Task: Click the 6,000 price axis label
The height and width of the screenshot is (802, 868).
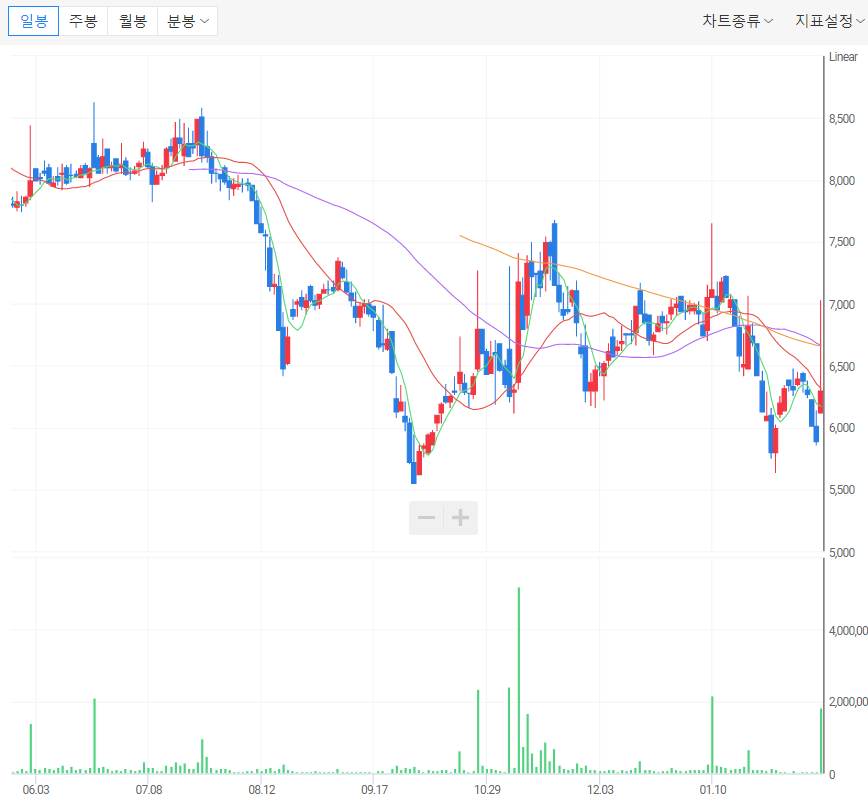Action: (841, 428)
